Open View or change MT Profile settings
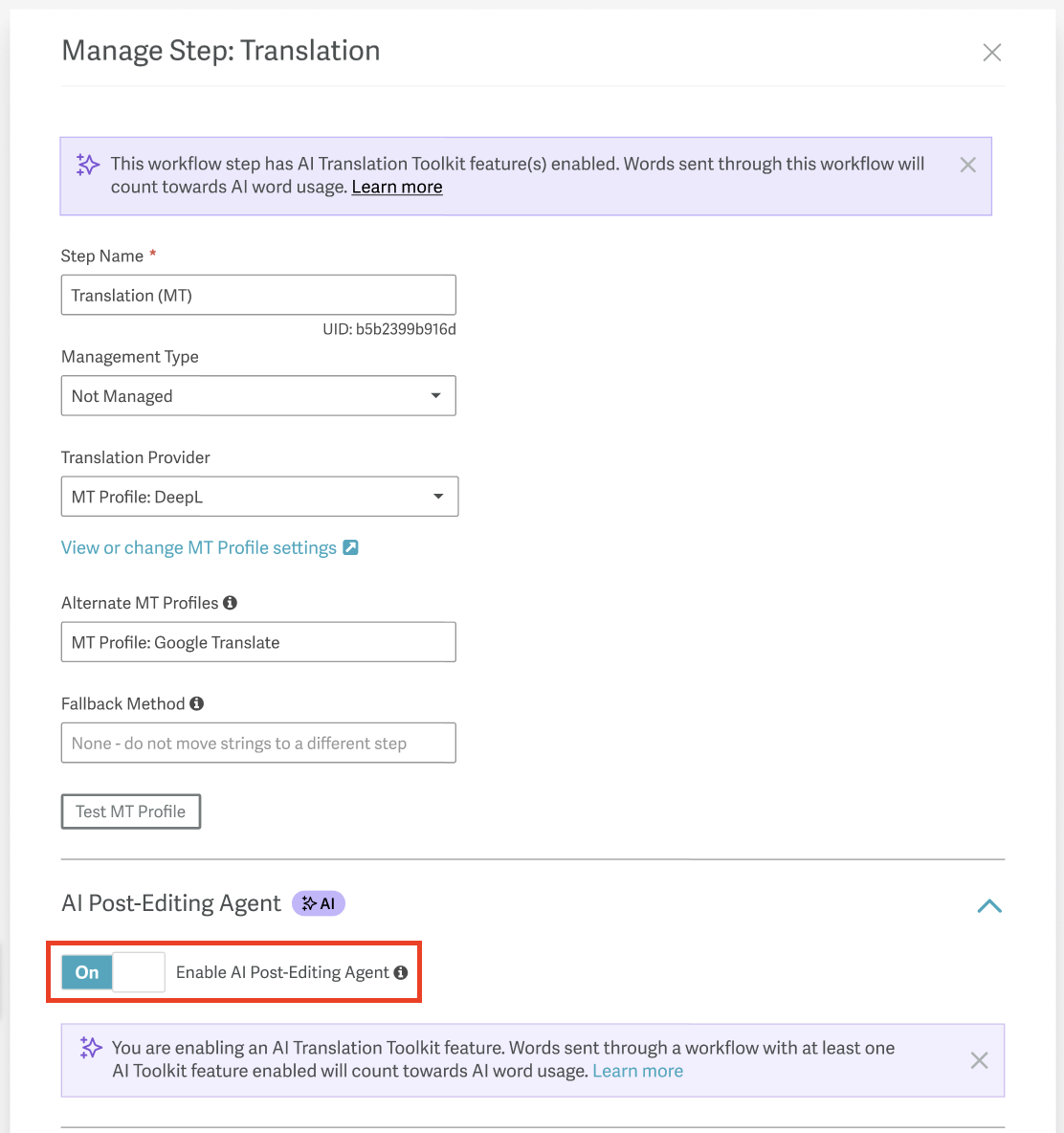1064x1133 pixels. 199,547
